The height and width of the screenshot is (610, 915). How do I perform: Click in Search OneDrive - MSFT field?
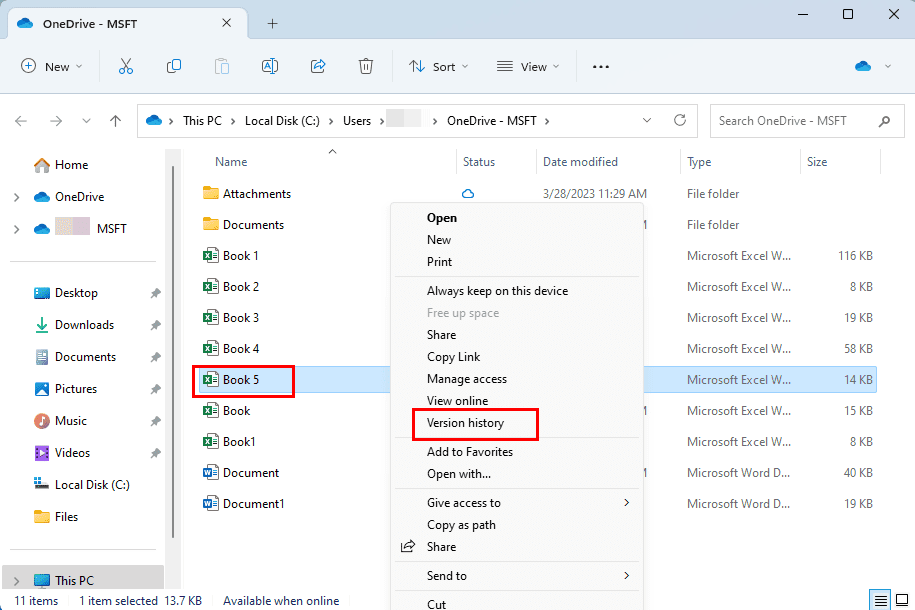[807, 121]
